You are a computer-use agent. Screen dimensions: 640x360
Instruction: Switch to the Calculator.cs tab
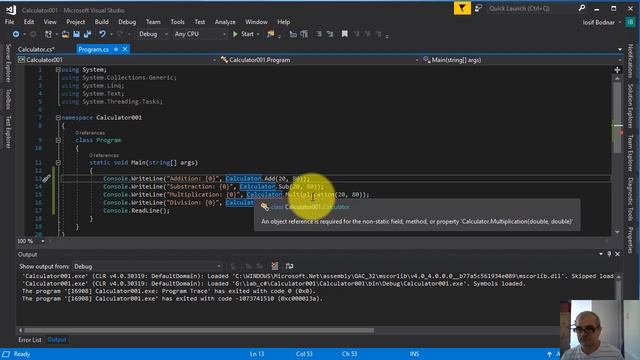coord(36,49)
